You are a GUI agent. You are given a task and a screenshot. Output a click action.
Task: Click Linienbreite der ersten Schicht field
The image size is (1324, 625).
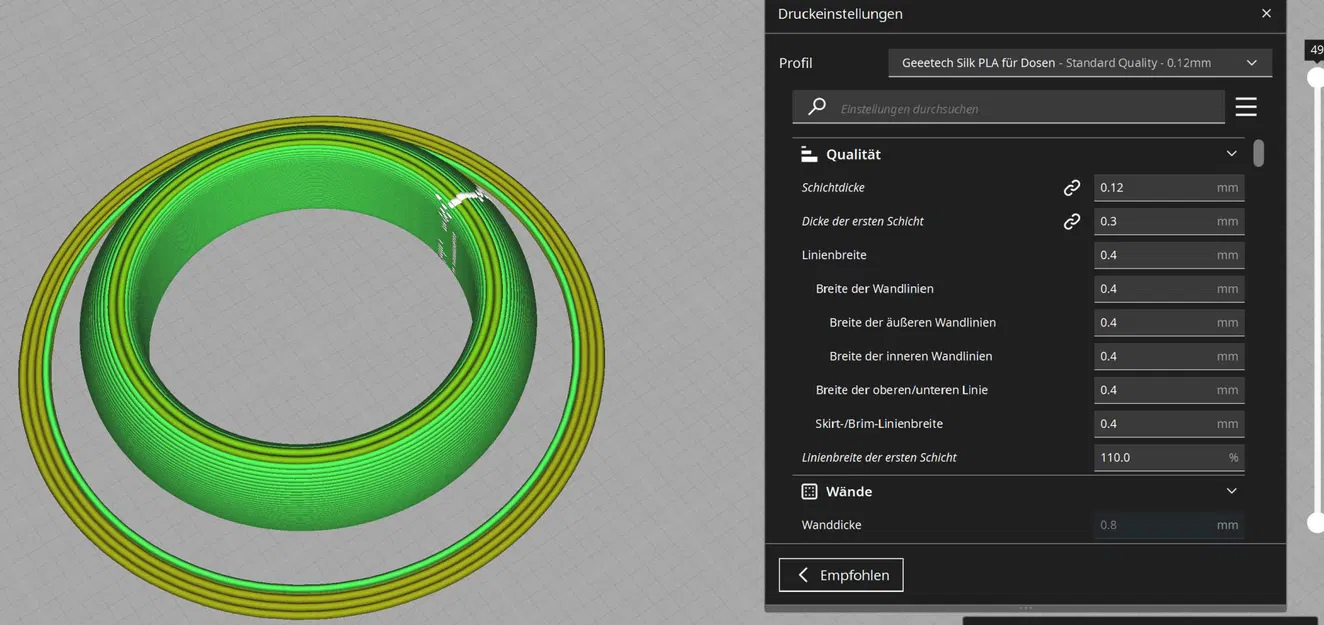pos(1169,457)
